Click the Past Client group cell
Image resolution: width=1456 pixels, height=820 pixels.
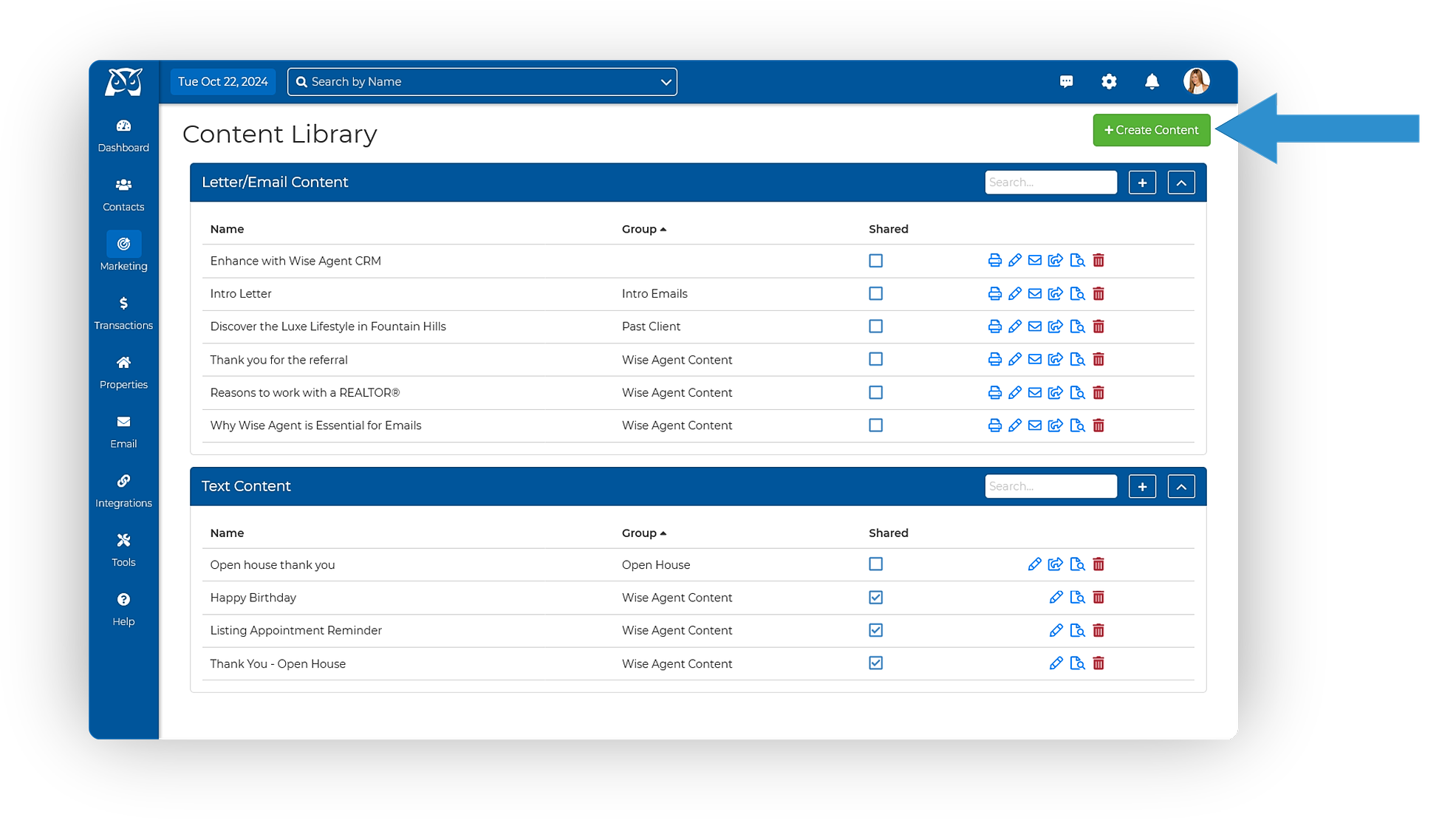(651, 327)
